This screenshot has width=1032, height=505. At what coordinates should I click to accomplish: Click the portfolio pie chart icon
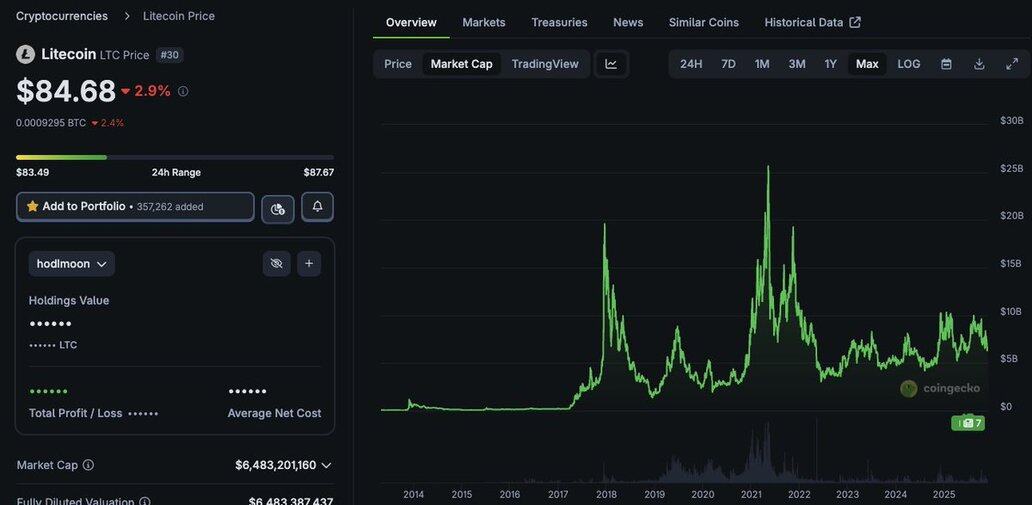point(278,208)
